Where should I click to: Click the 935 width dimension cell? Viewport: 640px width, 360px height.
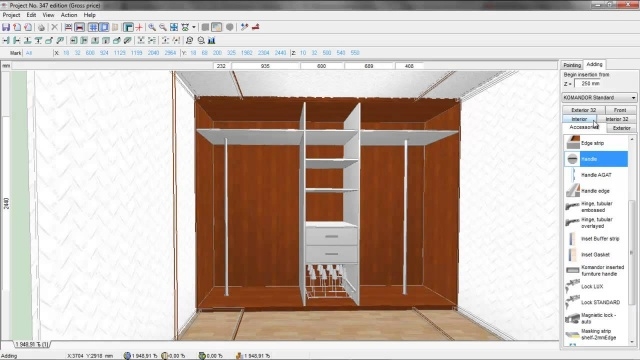point(265,66)
